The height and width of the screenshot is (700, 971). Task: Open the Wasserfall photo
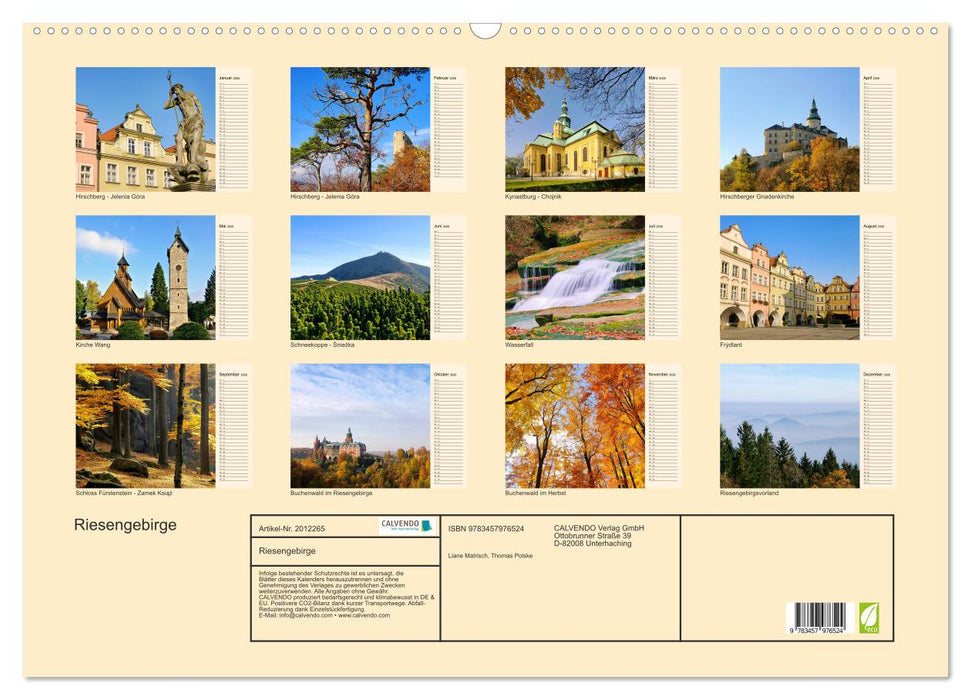pos(573,280)
